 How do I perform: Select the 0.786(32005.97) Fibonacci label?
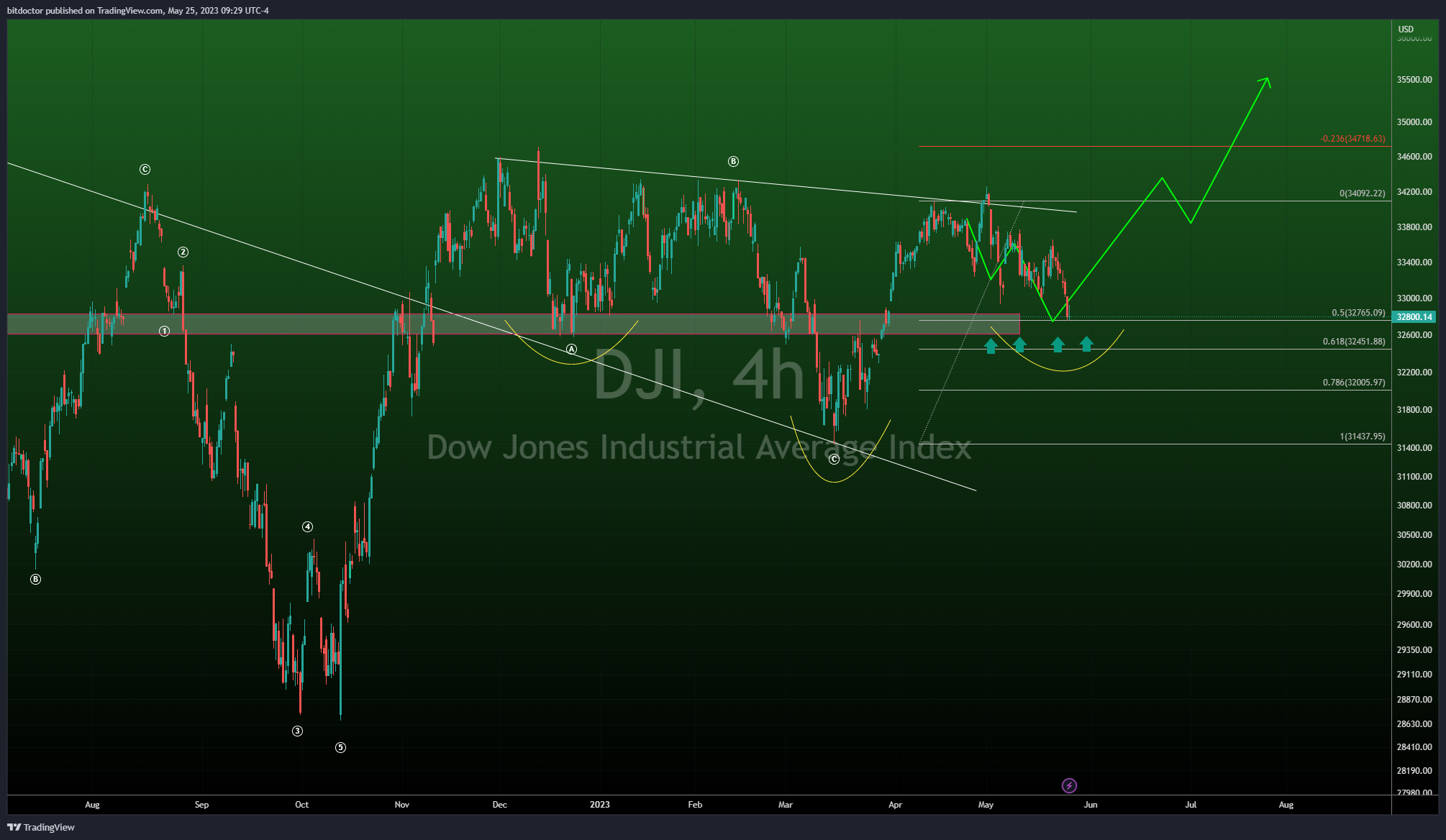(1354, 383)
